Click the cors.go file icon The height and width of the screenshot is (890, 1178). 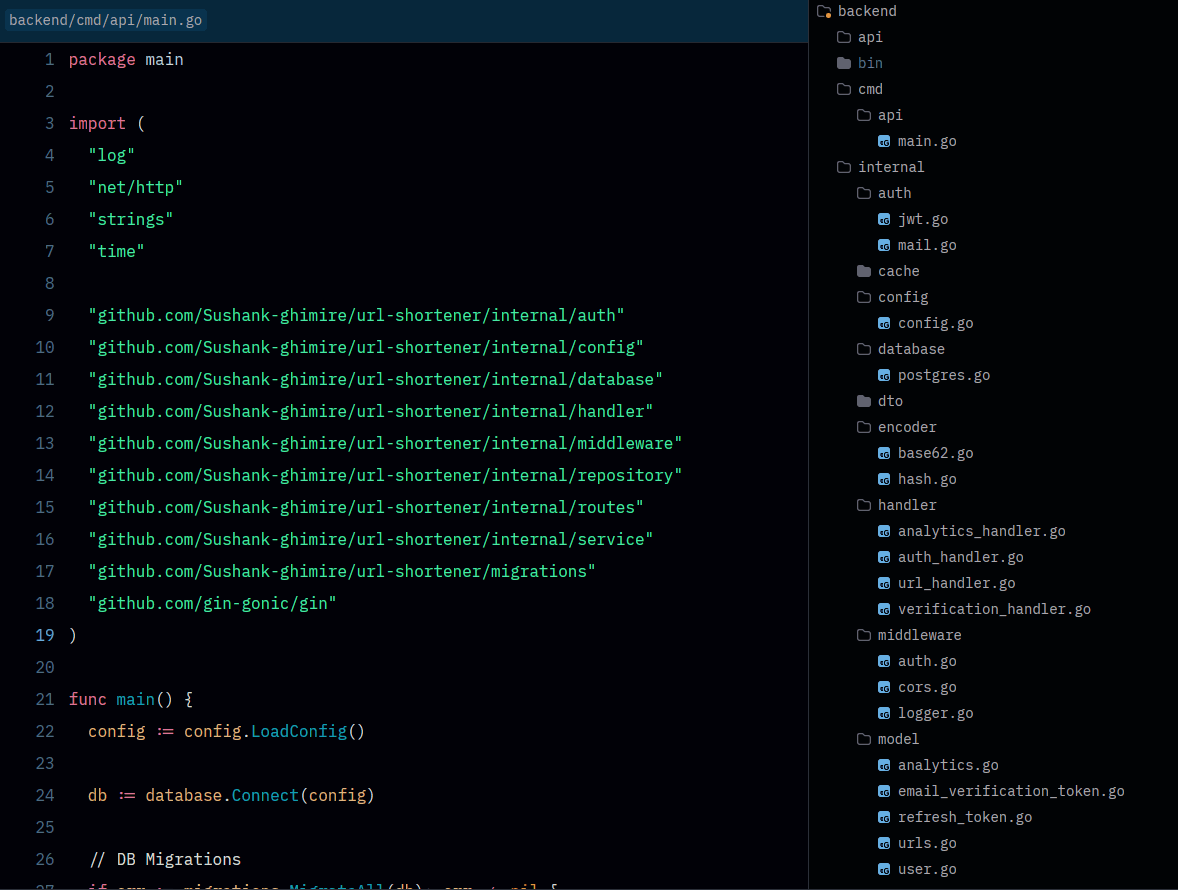(884, 687)
